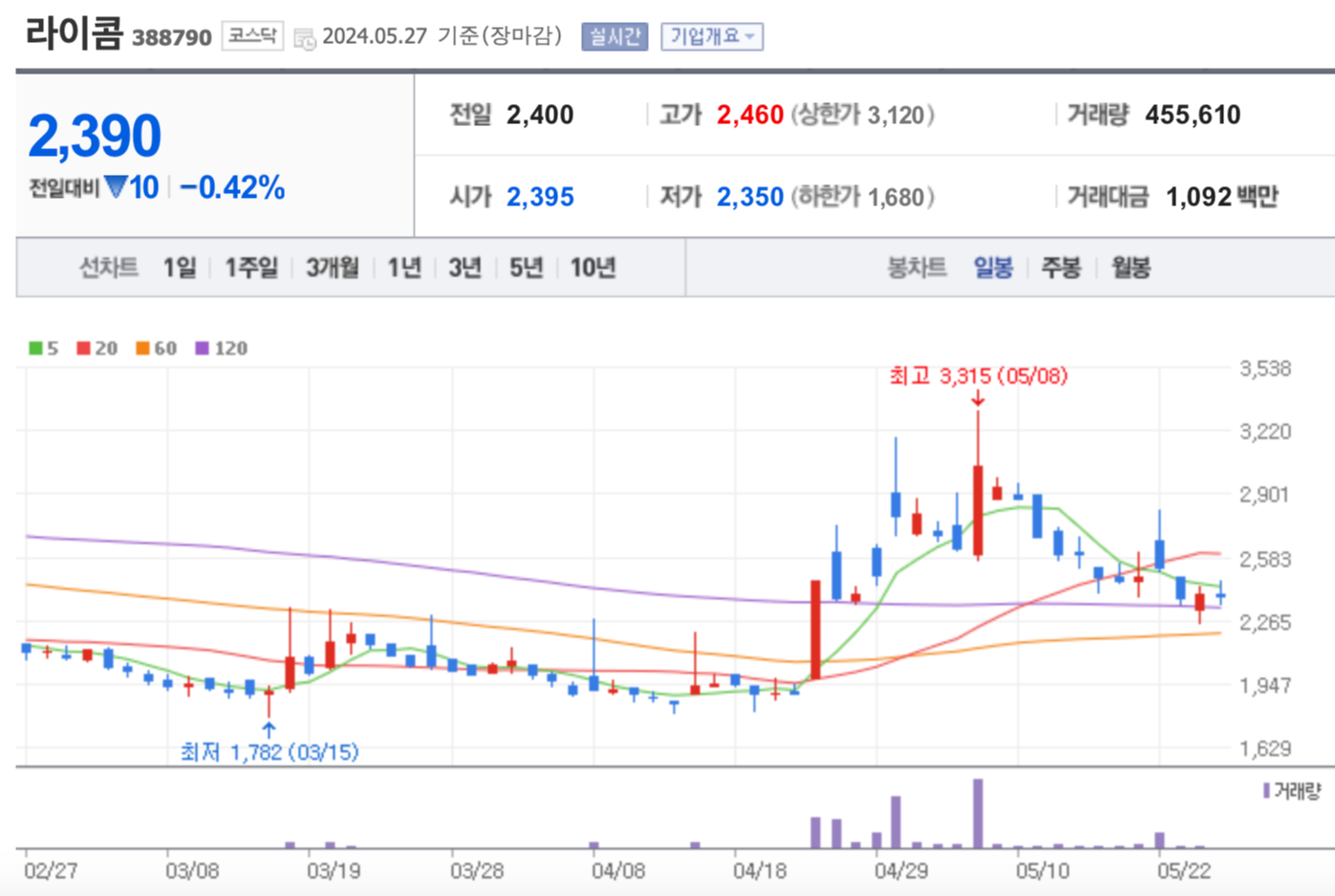Click the low price value 2,350

[x=750, y=197]
